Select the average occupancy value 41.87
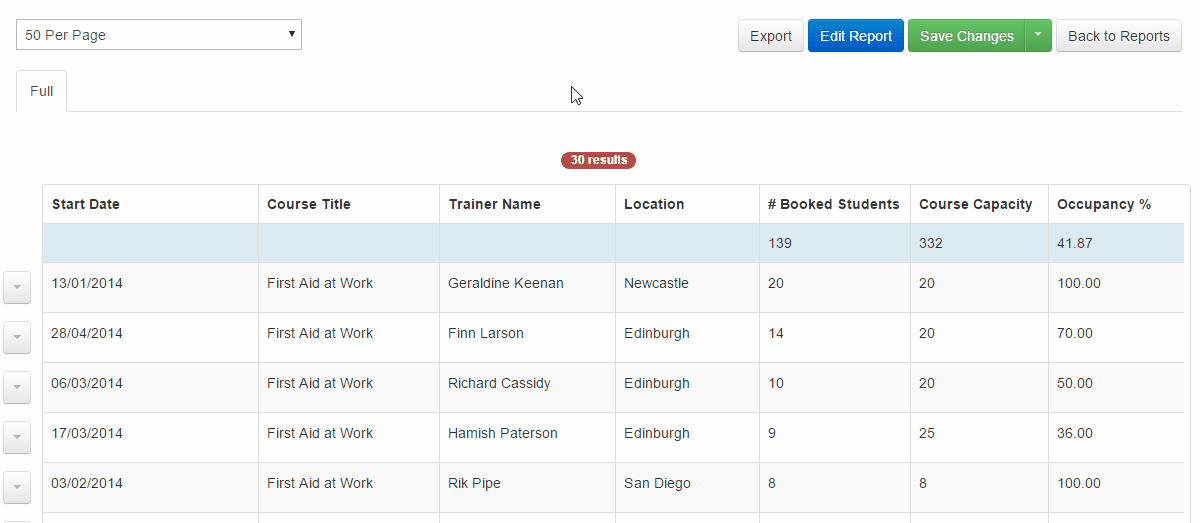Viewport: 1200px width, 523px height. click(x=1075, y=243)
